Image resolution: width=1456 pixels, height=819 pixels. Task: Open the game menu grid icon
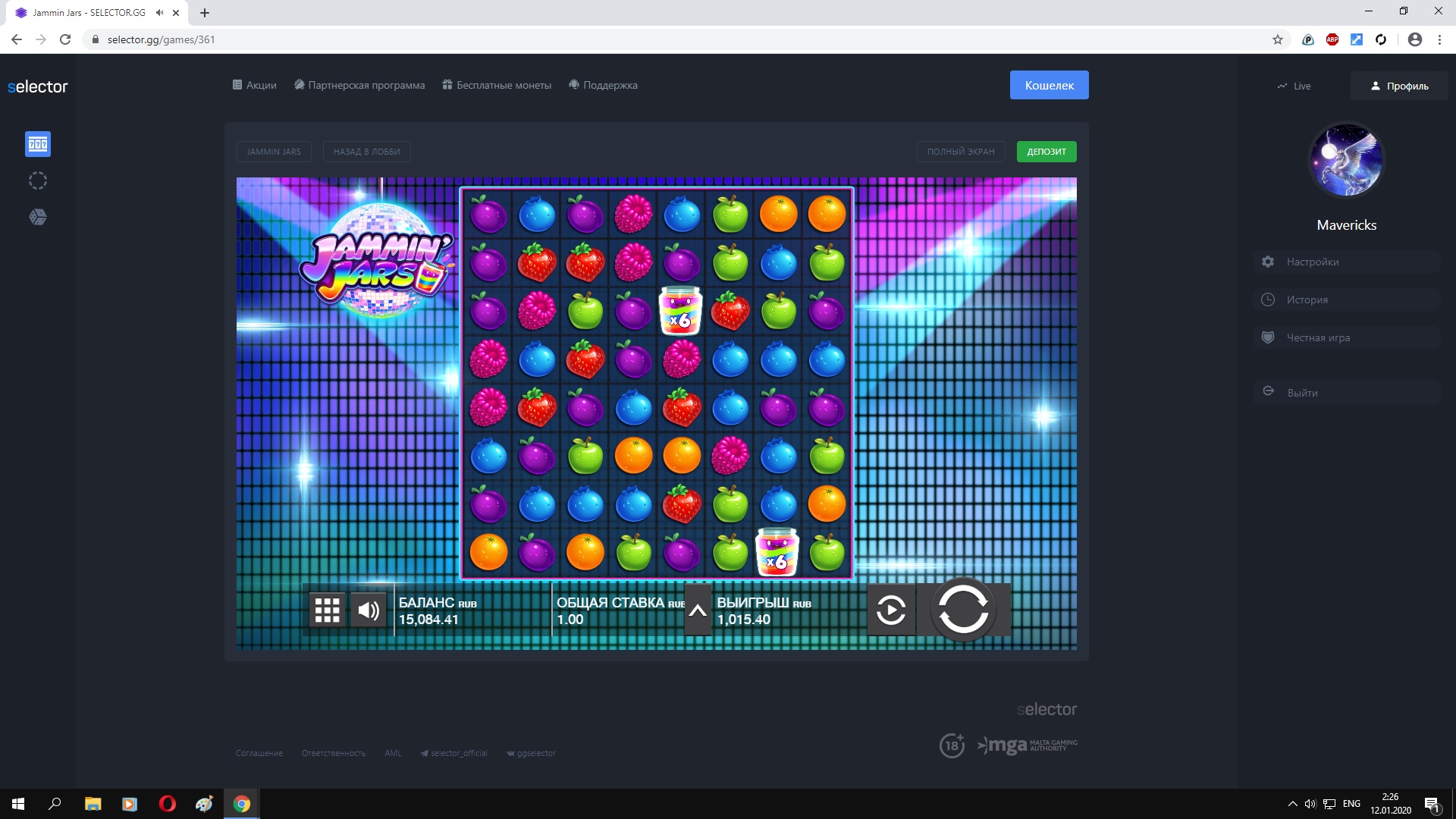tap(328, 610)
